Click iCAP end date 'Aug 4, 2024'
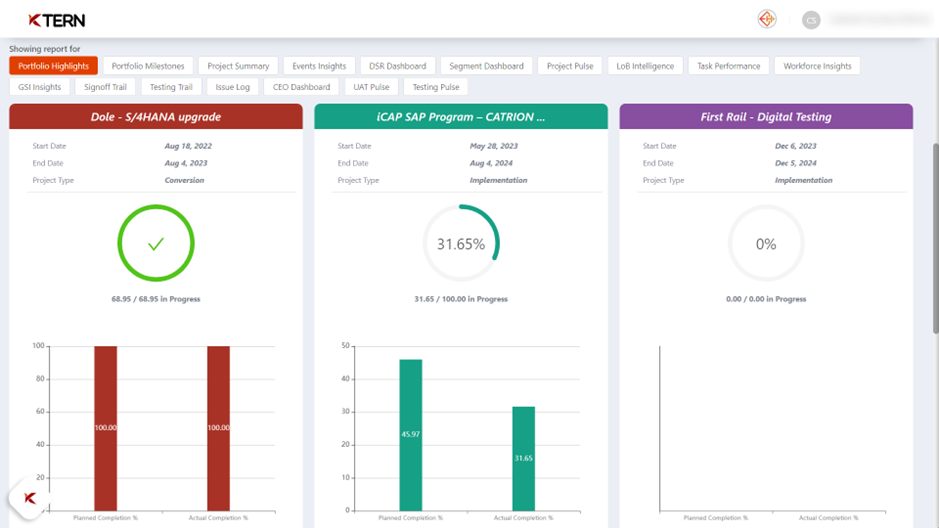The width and height of the screenshot is (939, 528). pyautogui.click(x=491, y=163)
